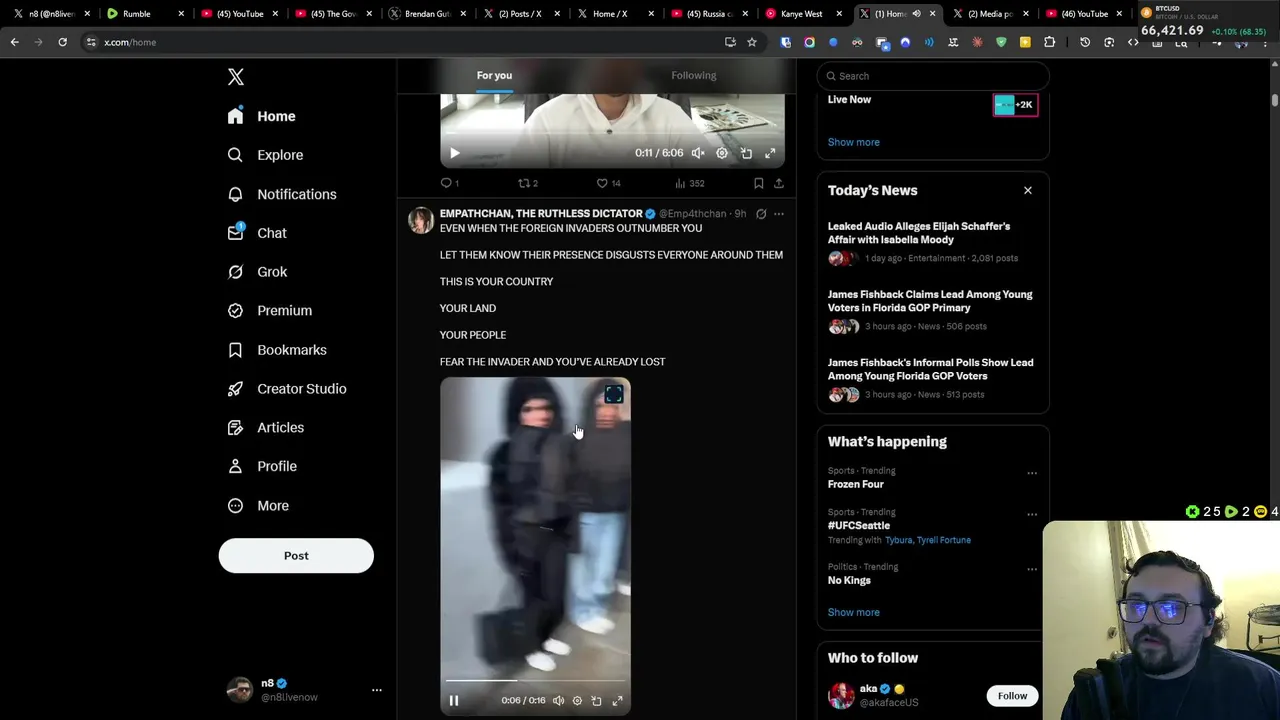
Task: Switch to the For you tab
Action: point(494,76)
